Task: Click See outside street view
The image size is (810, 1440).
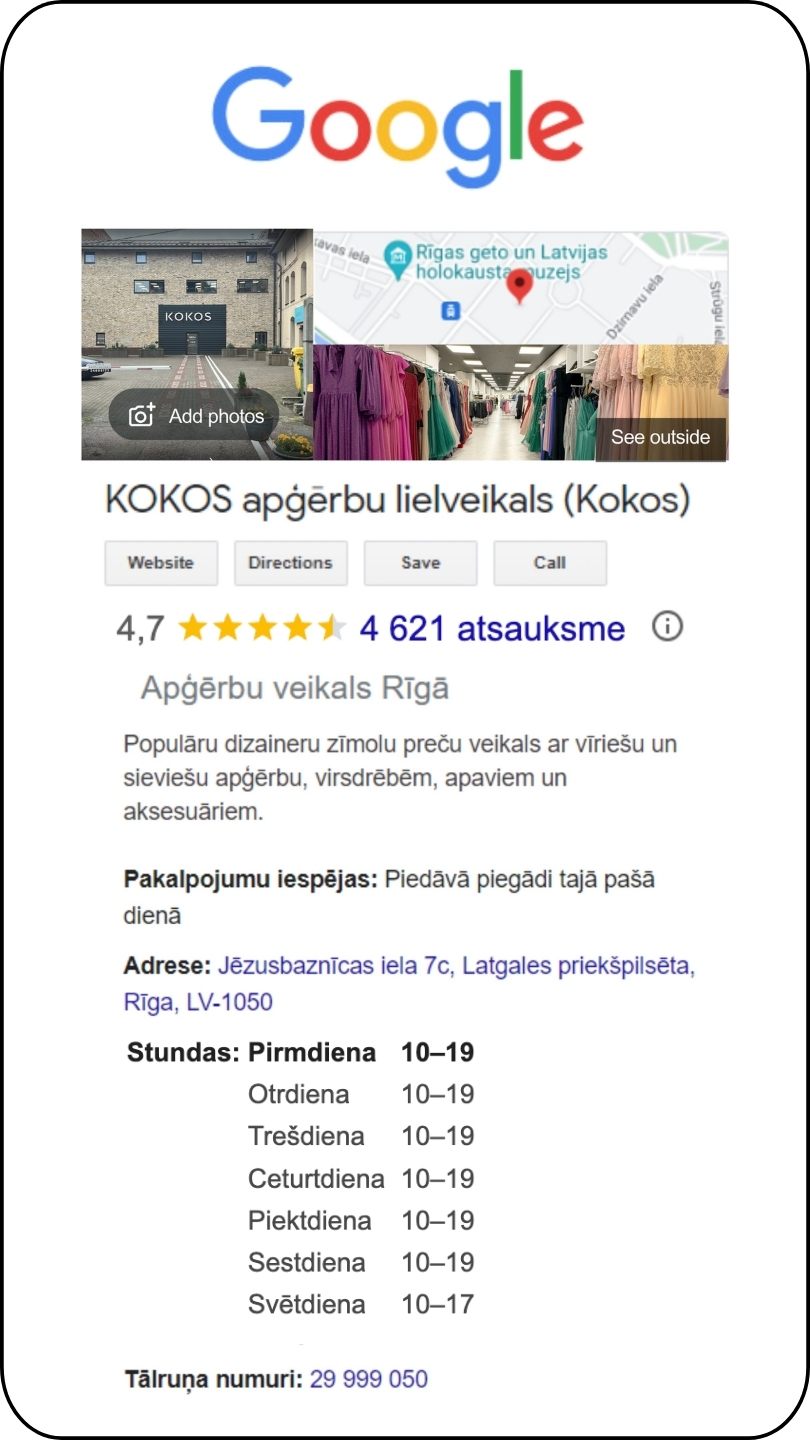Action: pos(661,438)
